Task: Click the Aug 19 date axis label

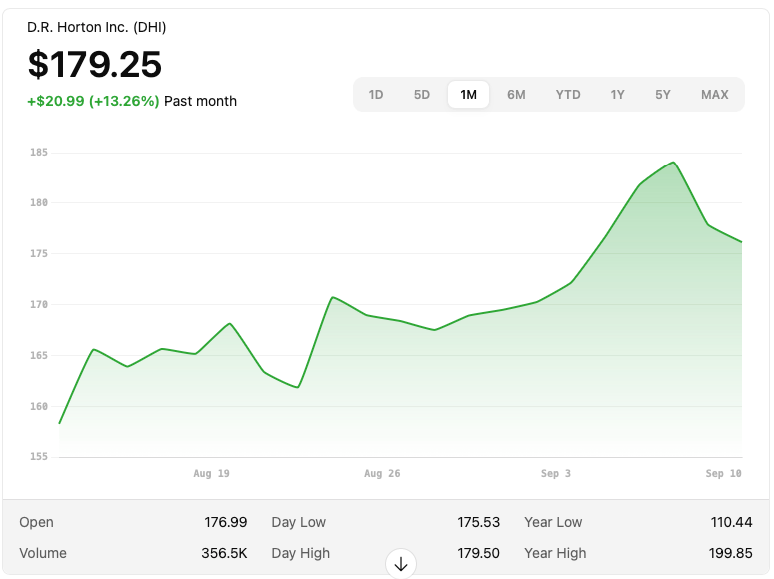Action: click(x=211, y=473)
